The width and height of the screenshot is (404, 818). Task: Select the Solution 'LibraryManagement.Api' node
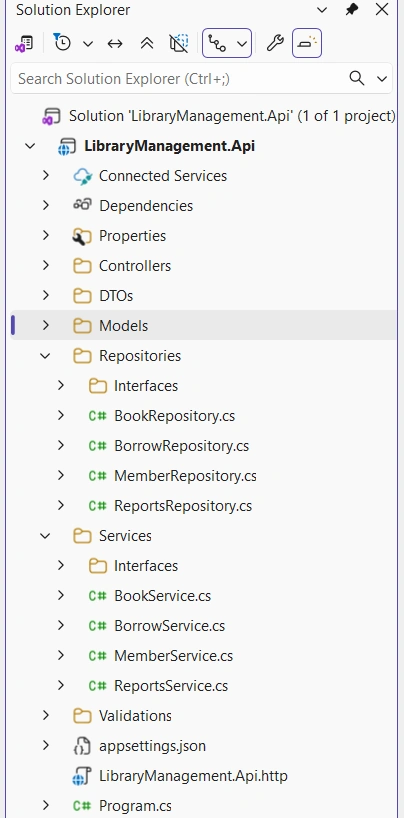point(232,116)
